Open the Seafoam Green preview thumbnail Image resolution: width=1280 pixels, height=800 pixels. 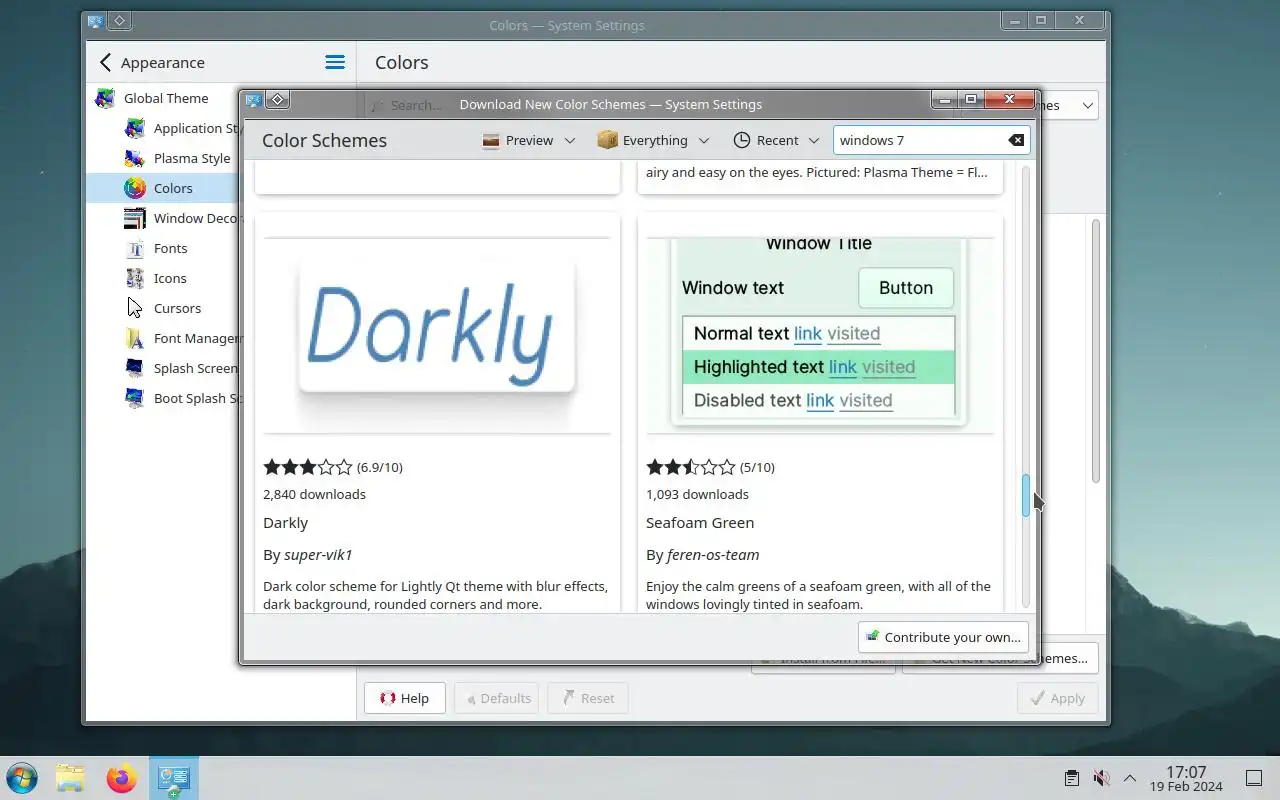pos(820,336)
